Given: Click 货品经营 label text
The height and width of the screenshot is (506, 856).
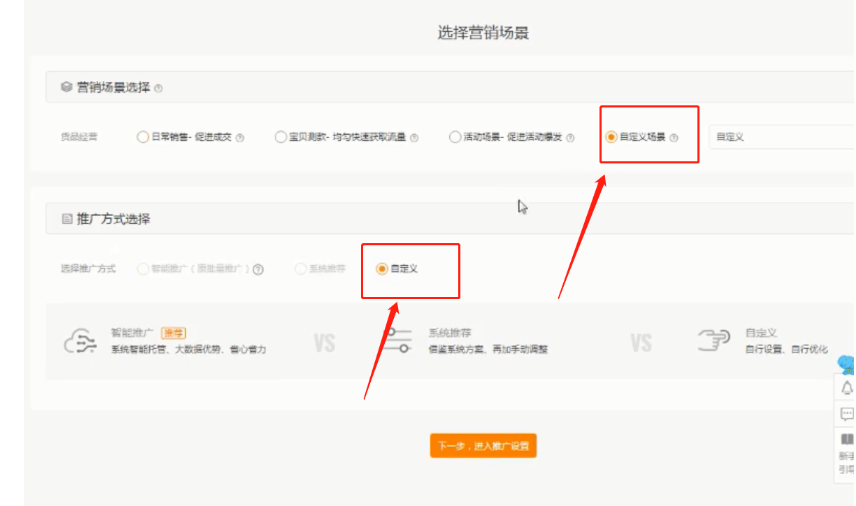Looking at the screenshot, I should (79, 137).
